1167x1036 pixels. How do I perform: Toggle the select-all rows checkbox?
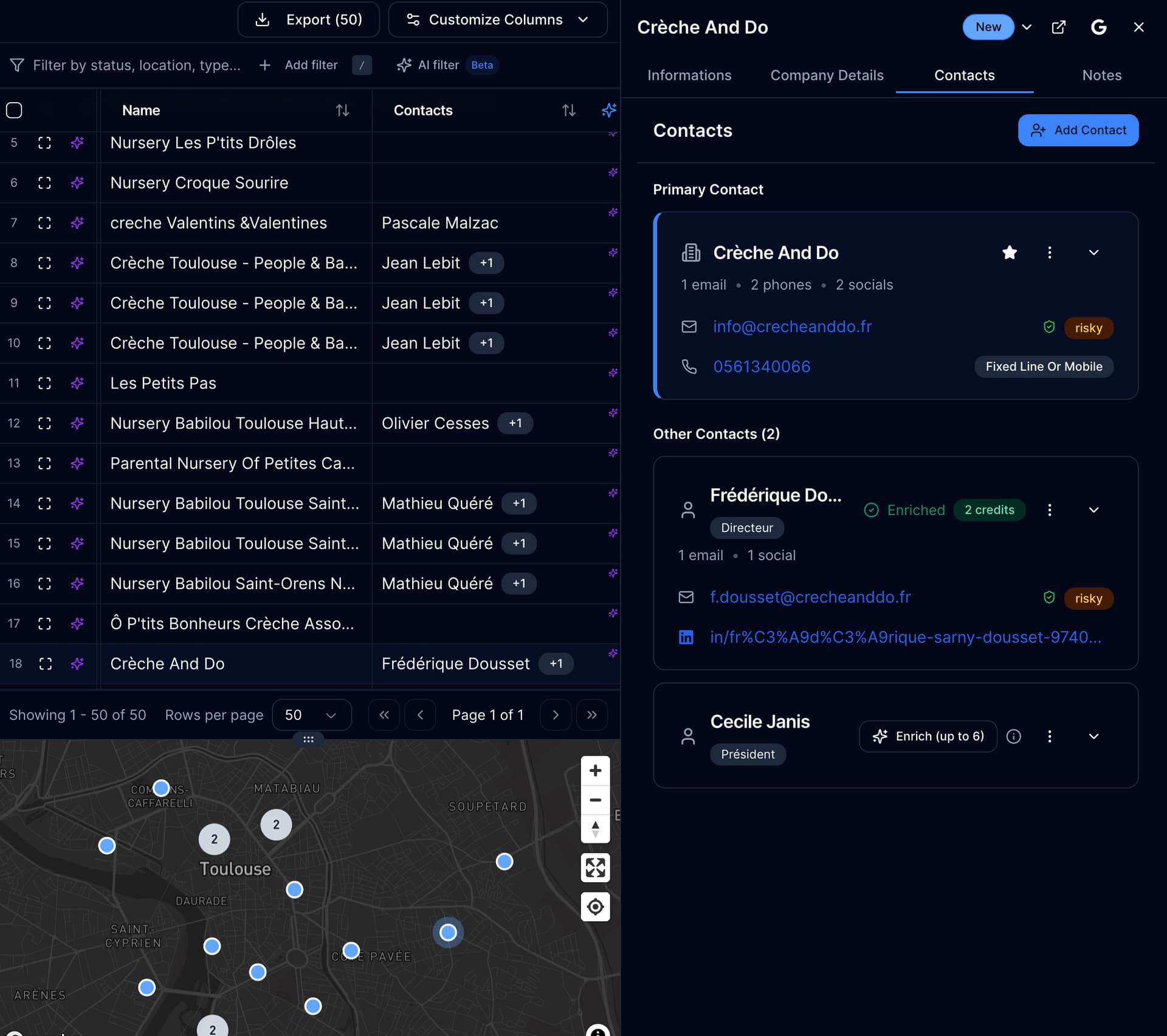14,110
